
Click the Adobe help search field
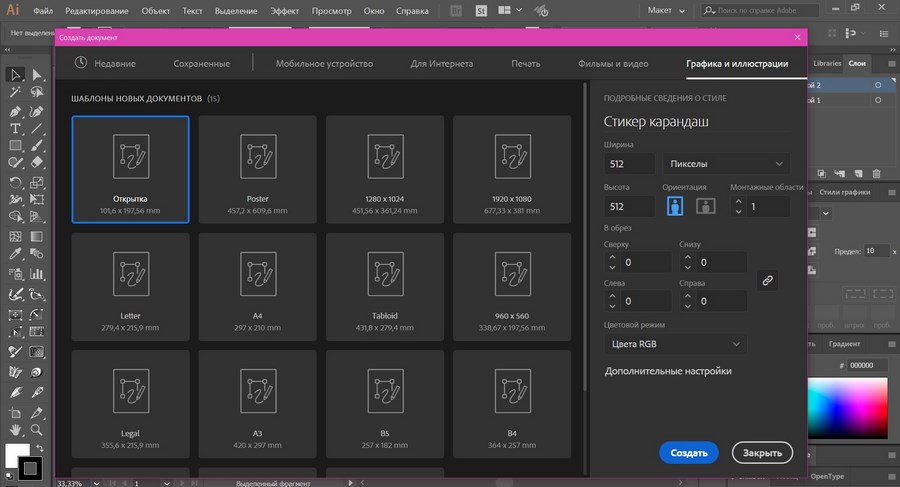point(761,10)
